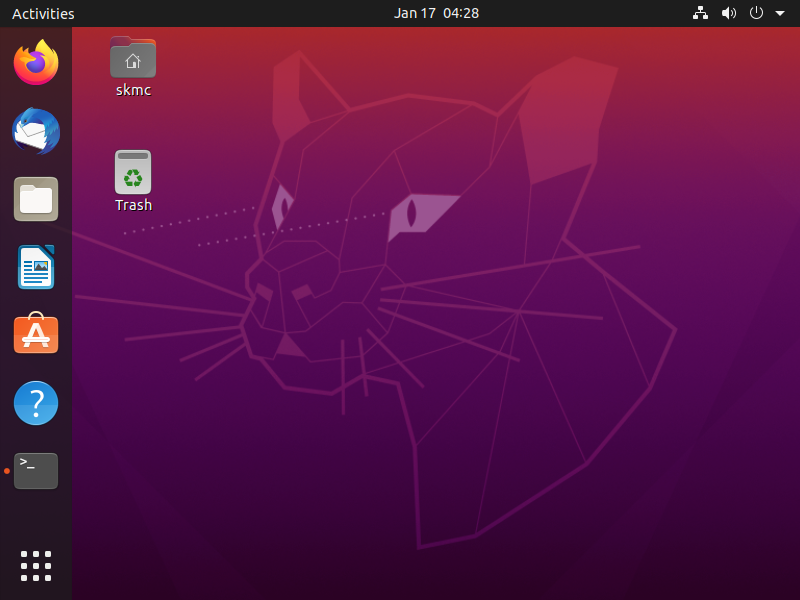Open the Files application
The image size is (800, 600).
(35, 199)
